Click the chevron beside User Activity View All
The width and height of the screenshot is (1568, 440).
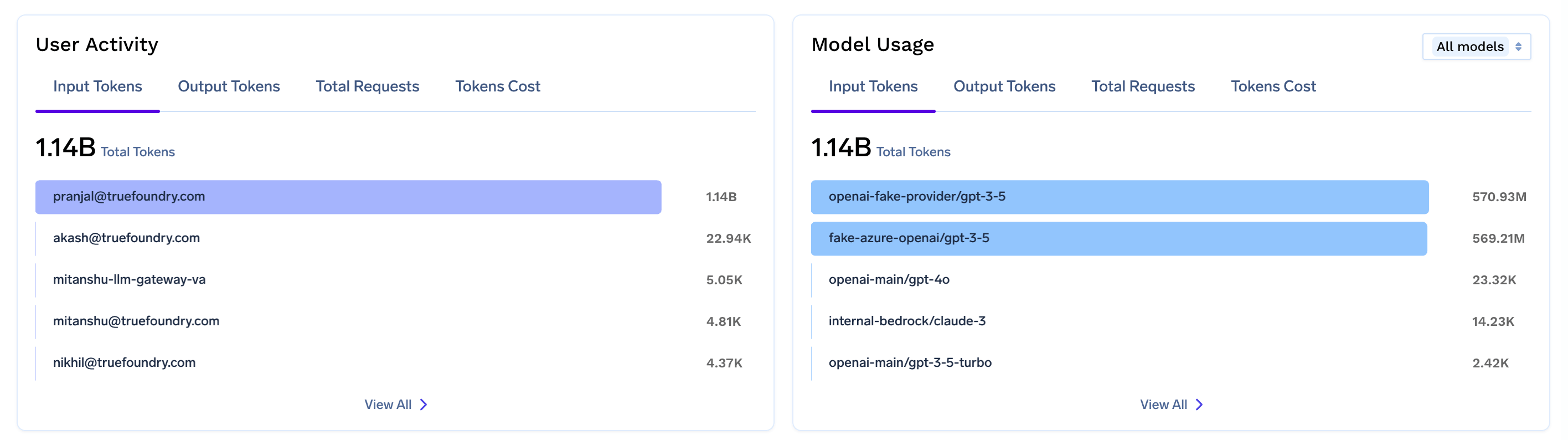click(424, 405)
